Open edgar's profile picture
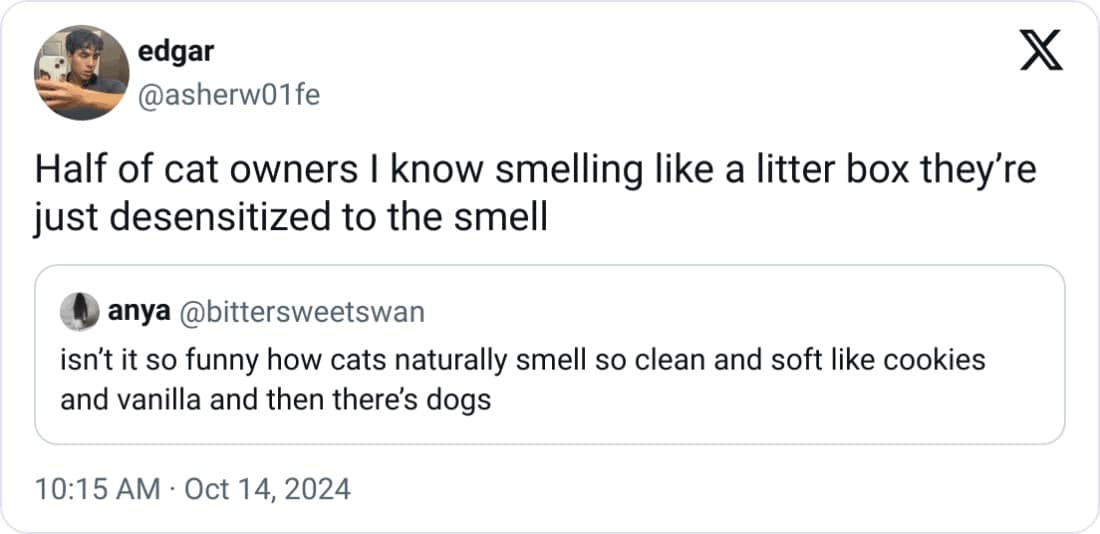1100x534 pixels. pos(80,71)
